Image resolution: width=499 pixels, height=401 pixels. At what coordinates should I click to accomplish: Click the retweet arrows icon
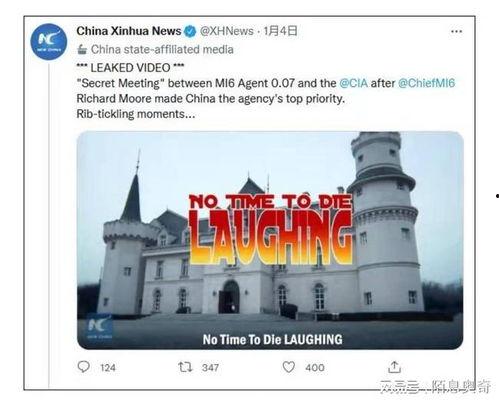click(x=185, y=367)
